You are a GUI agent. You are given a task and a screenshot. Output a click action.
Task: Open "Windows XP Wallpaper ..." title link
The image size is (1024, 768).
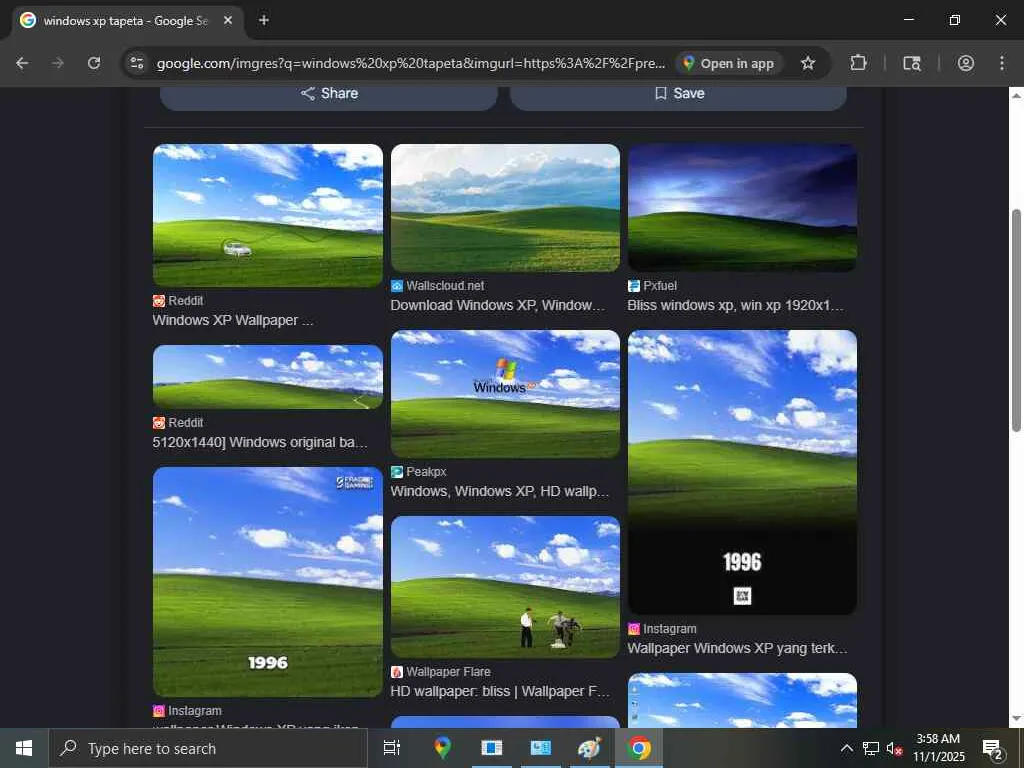click(x=232, y=320)
